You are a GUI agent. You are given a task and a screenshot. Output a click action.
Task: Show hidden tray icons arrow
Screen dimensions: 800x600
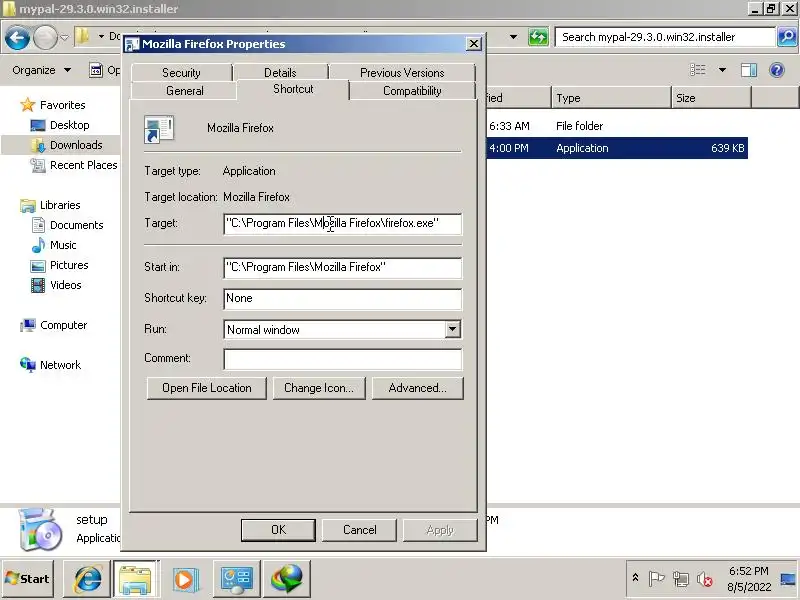635,578
